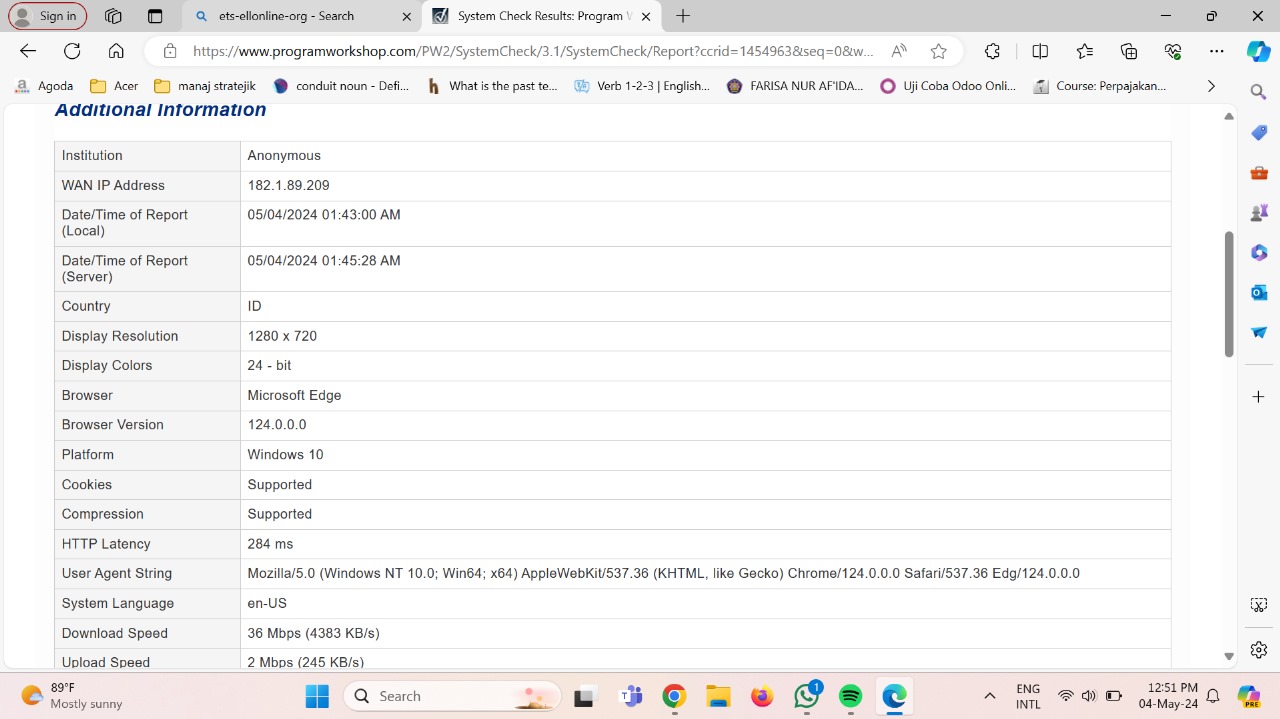Click the page vertical scrollbar
The height and width of the screenshot is (719, 1280).
click(1229, 294)
